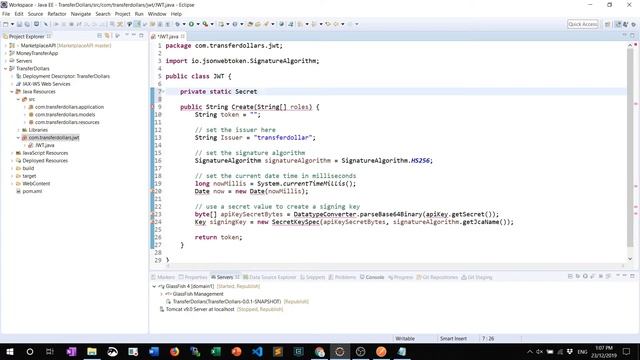This screenshot has width=640, height=360.
Task: Open the Refactor menu
Action: point(57,14)
